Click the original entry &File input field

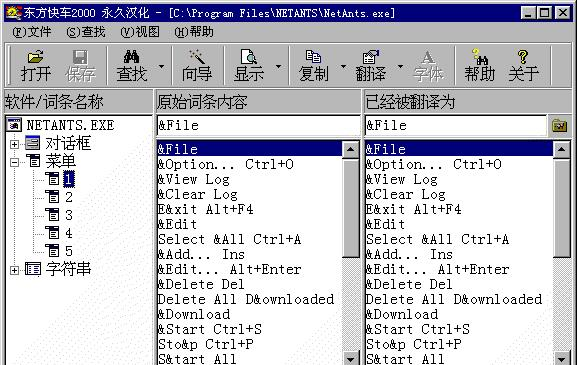(258, 126)
